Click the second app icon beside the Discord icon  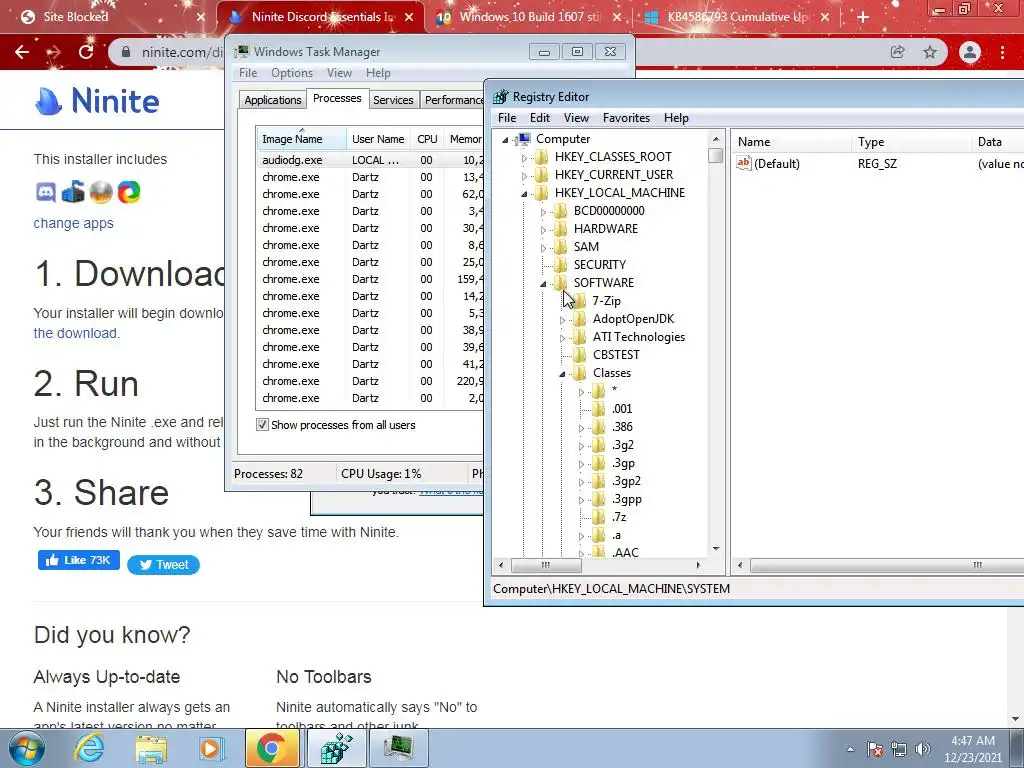coord(73,192)
